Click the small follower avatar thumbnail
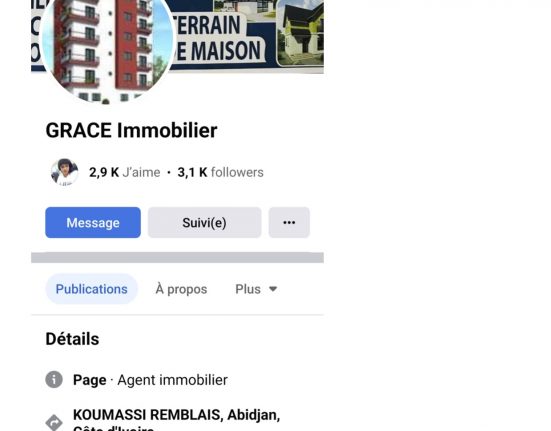This screenshot has width=551, height=431. [x=64, y=172]
